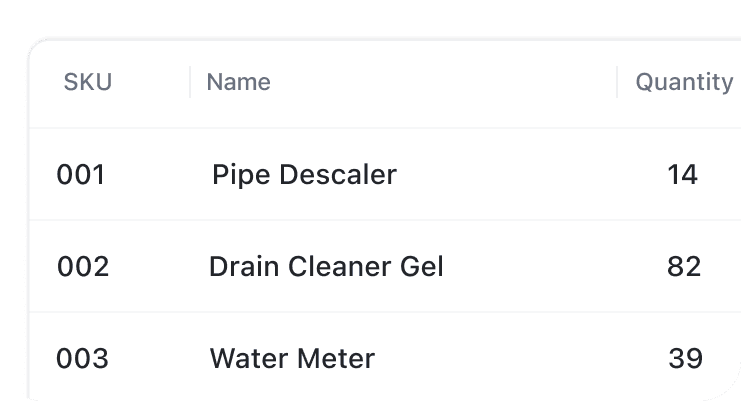Select the quantity value 39

point(685,358)
